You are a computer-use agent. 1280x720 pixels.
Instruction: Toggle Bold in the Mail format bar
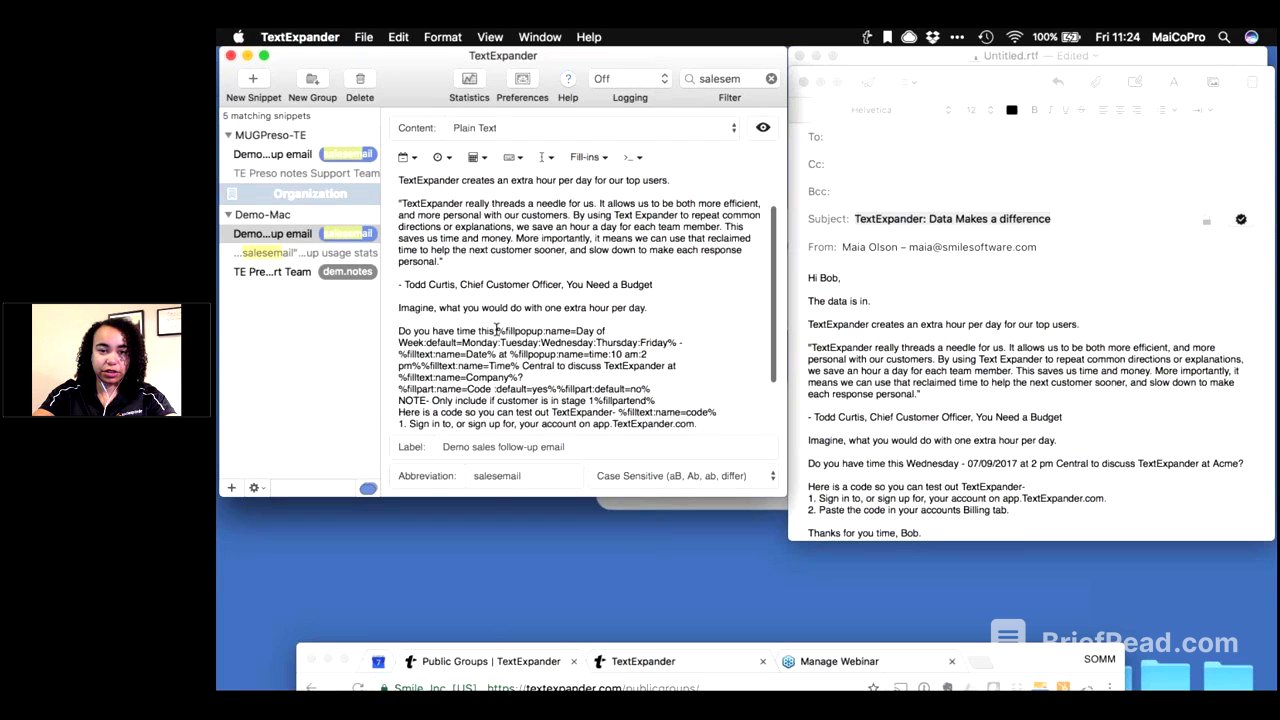point(1034,110)
